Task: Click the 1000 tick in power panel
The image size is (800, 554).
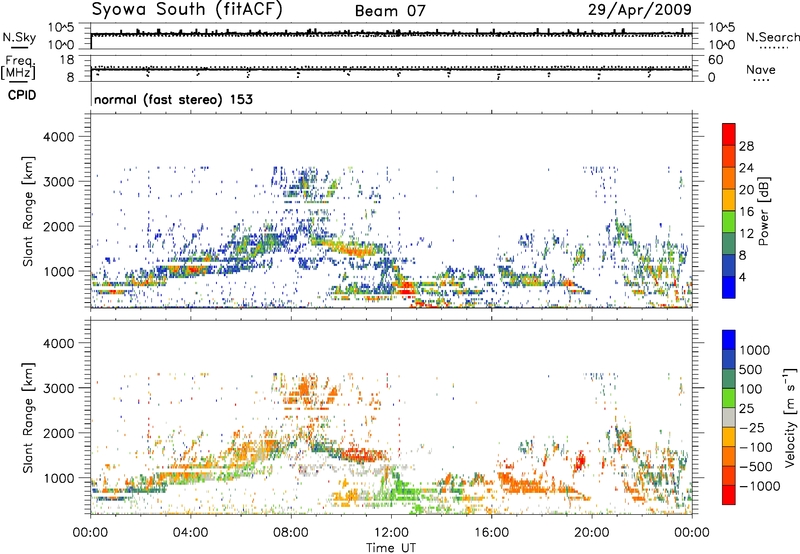Action: 59,271
